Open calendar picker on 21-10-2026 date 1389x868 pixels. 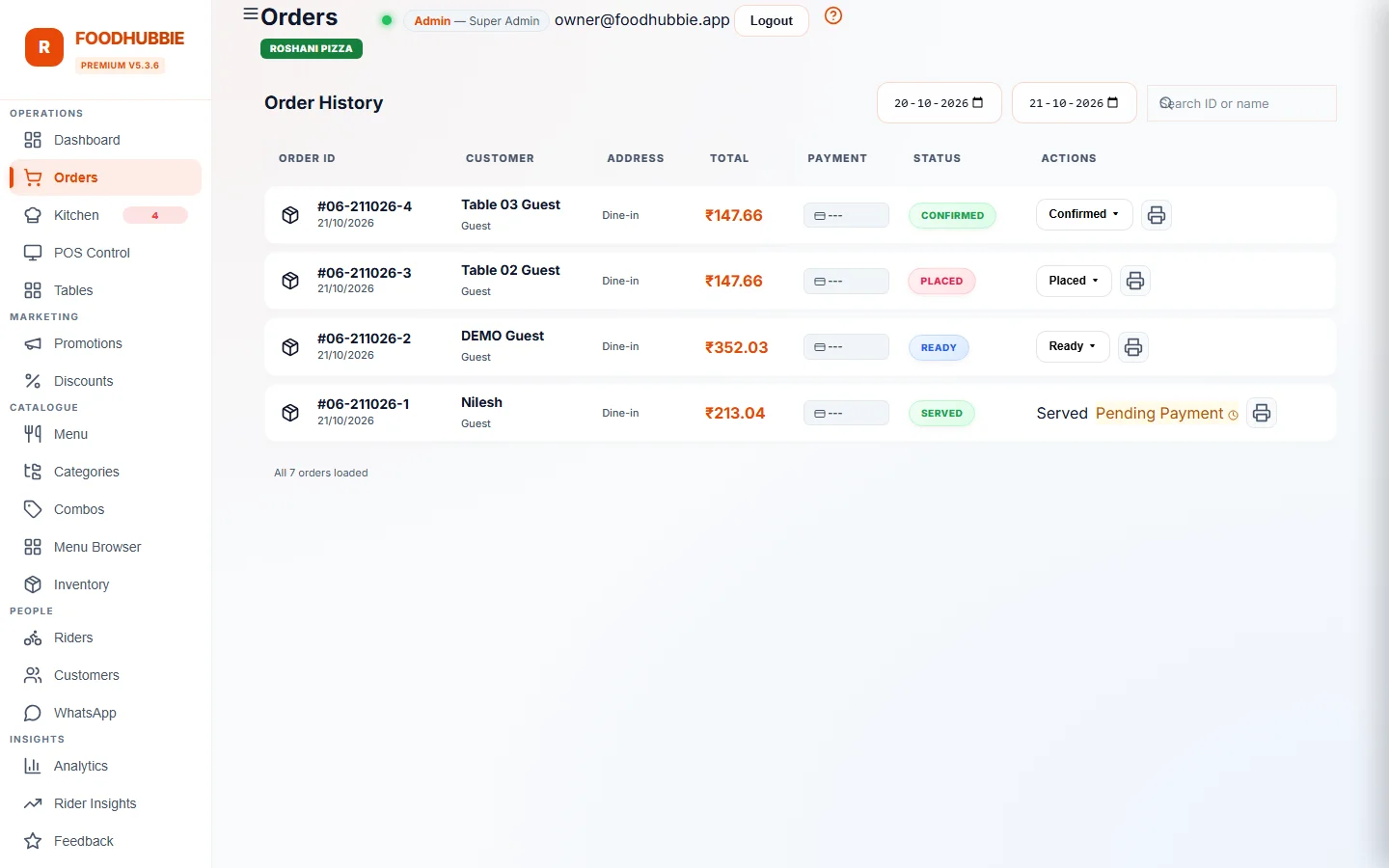pos(1113,103)
